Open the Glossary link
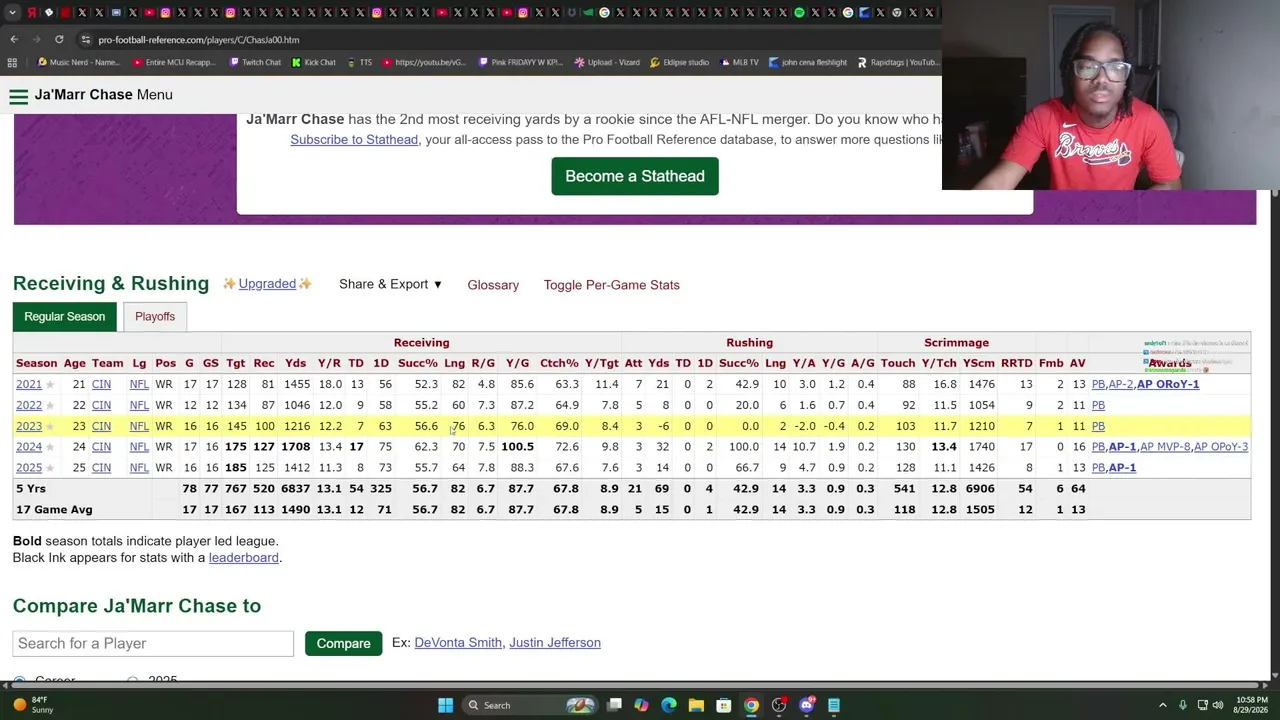This screenshot has width=1280, height=720. point(493,285)
